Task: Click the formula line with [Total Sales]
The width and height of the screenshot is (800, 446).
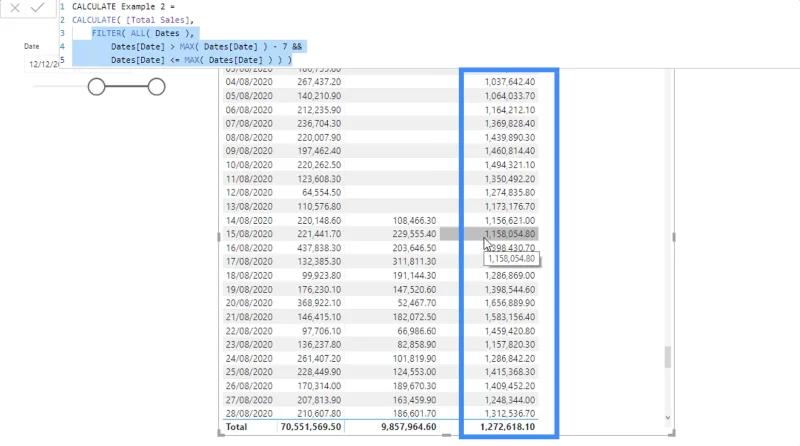Action: [x=133, y=20]
